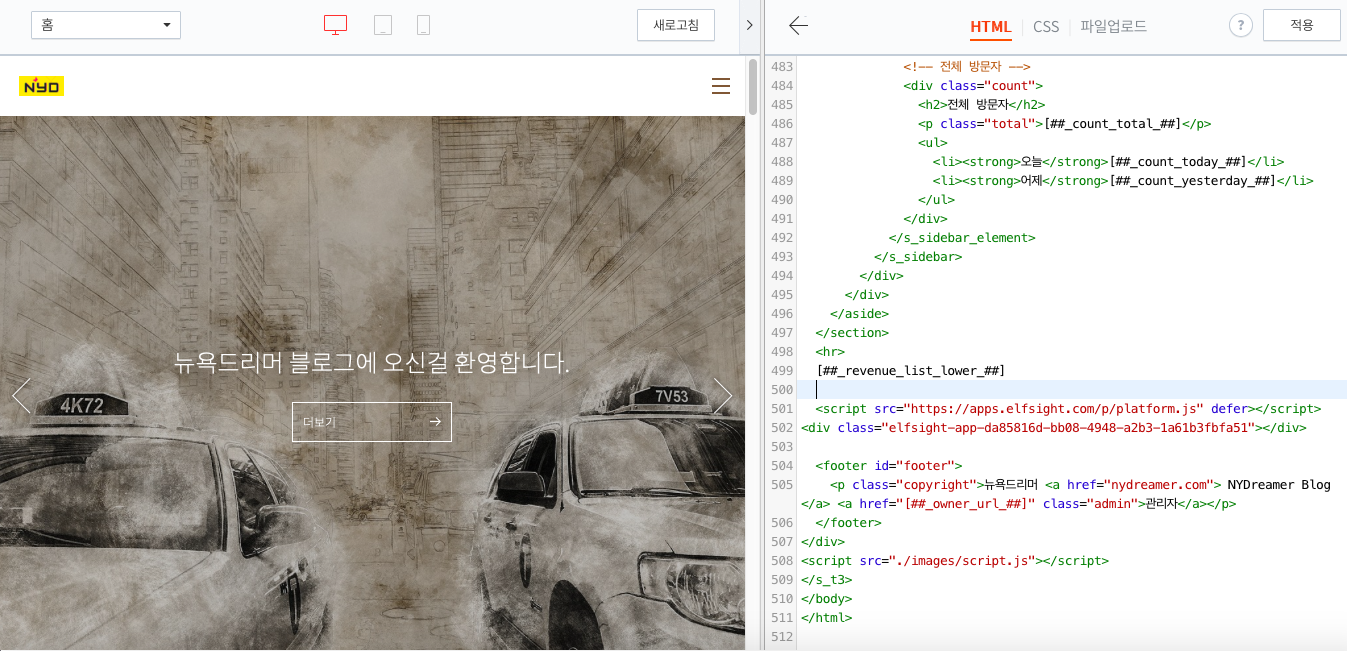The width and height of the screenshot is (1347, 651).
Task: Click the 새로고침 refresh button
Action: click(x=676, y=25)
